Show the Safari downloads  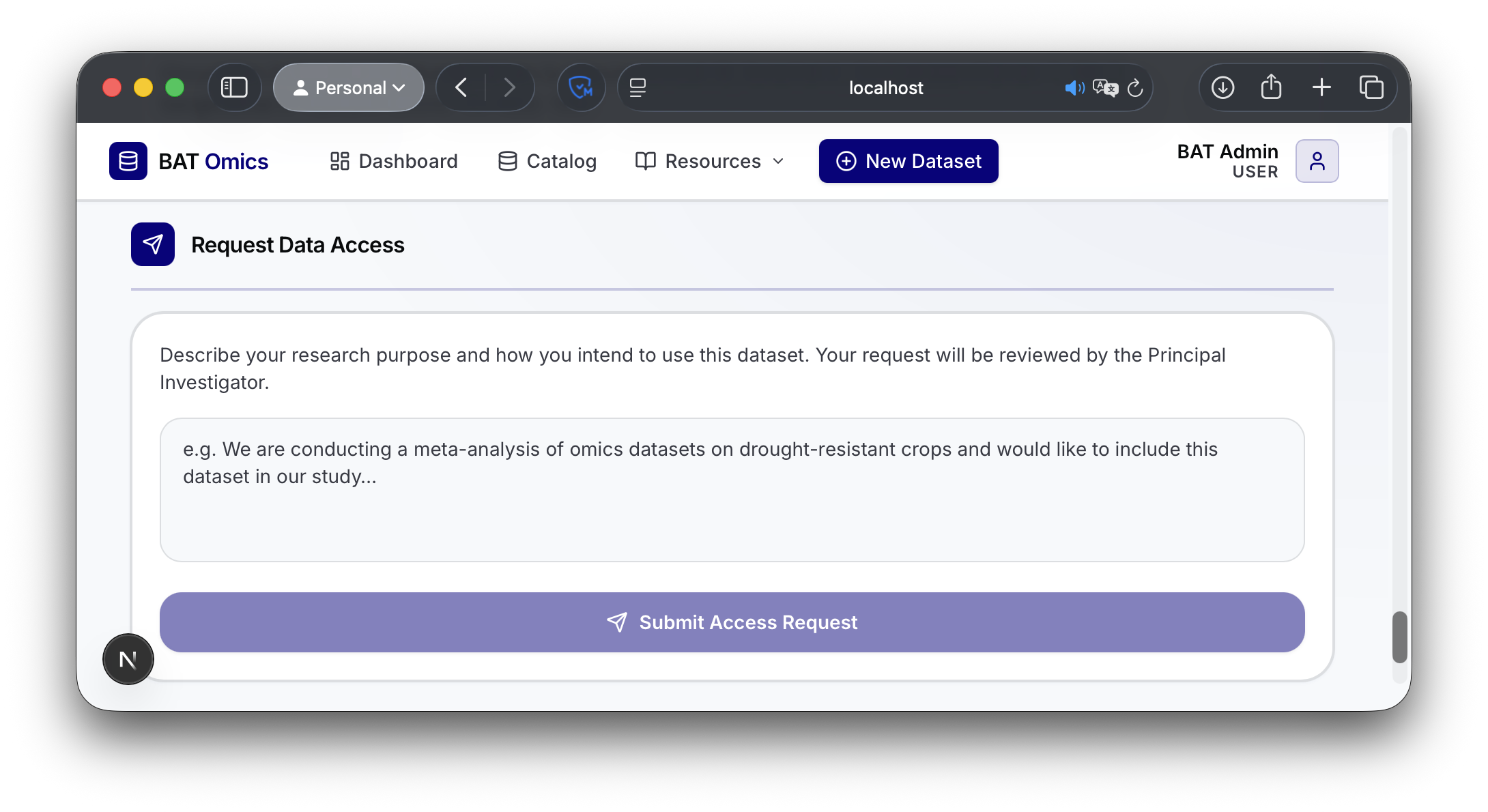pos(1222,87)
